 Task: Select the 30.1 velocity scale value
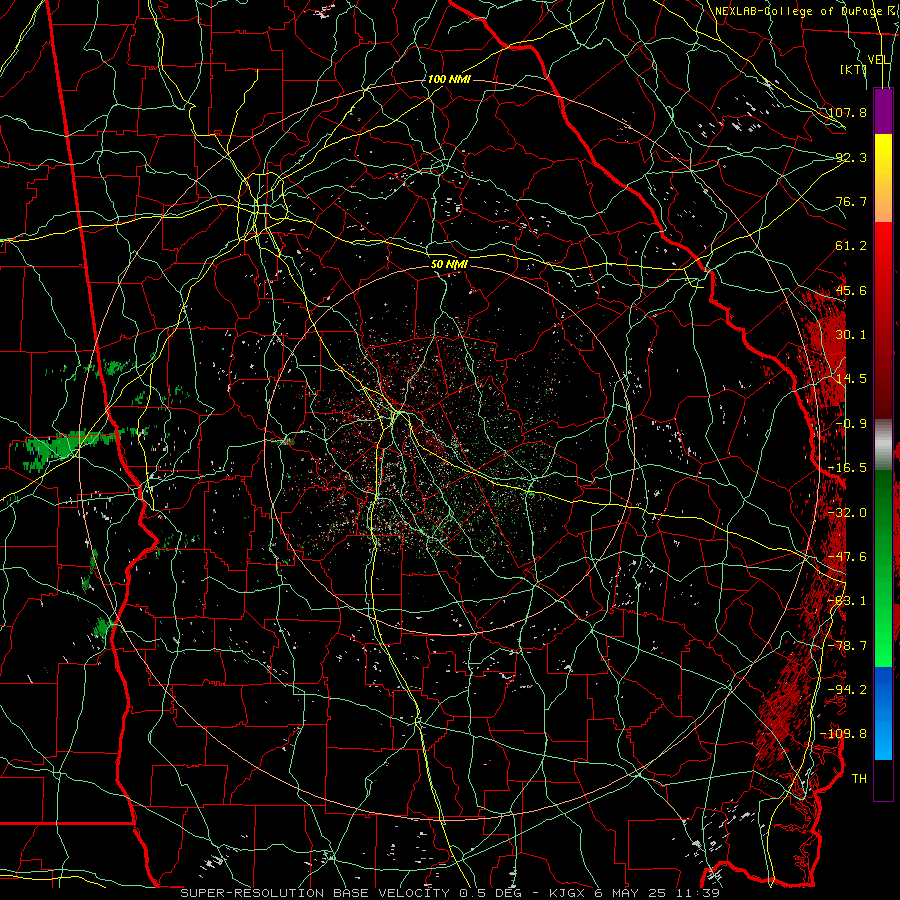point(852,335)
